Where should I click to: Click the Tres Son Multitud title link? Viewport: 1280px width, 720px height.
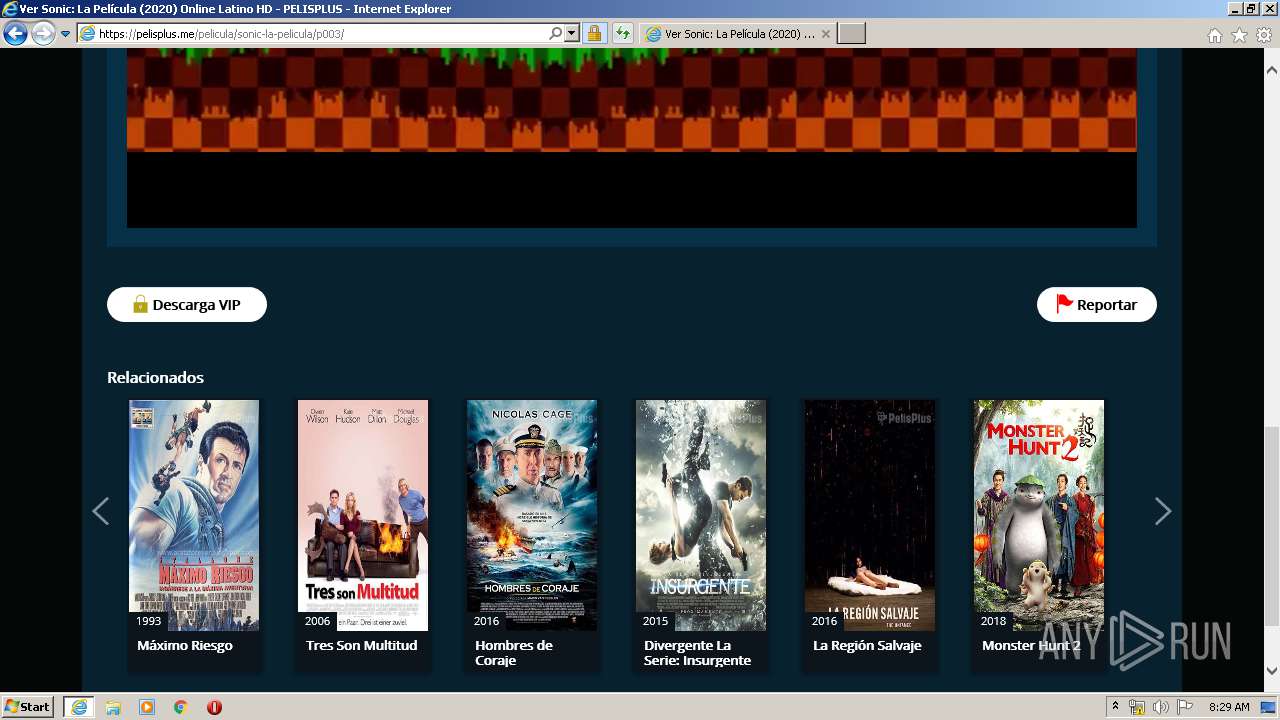tap(362, 646)
